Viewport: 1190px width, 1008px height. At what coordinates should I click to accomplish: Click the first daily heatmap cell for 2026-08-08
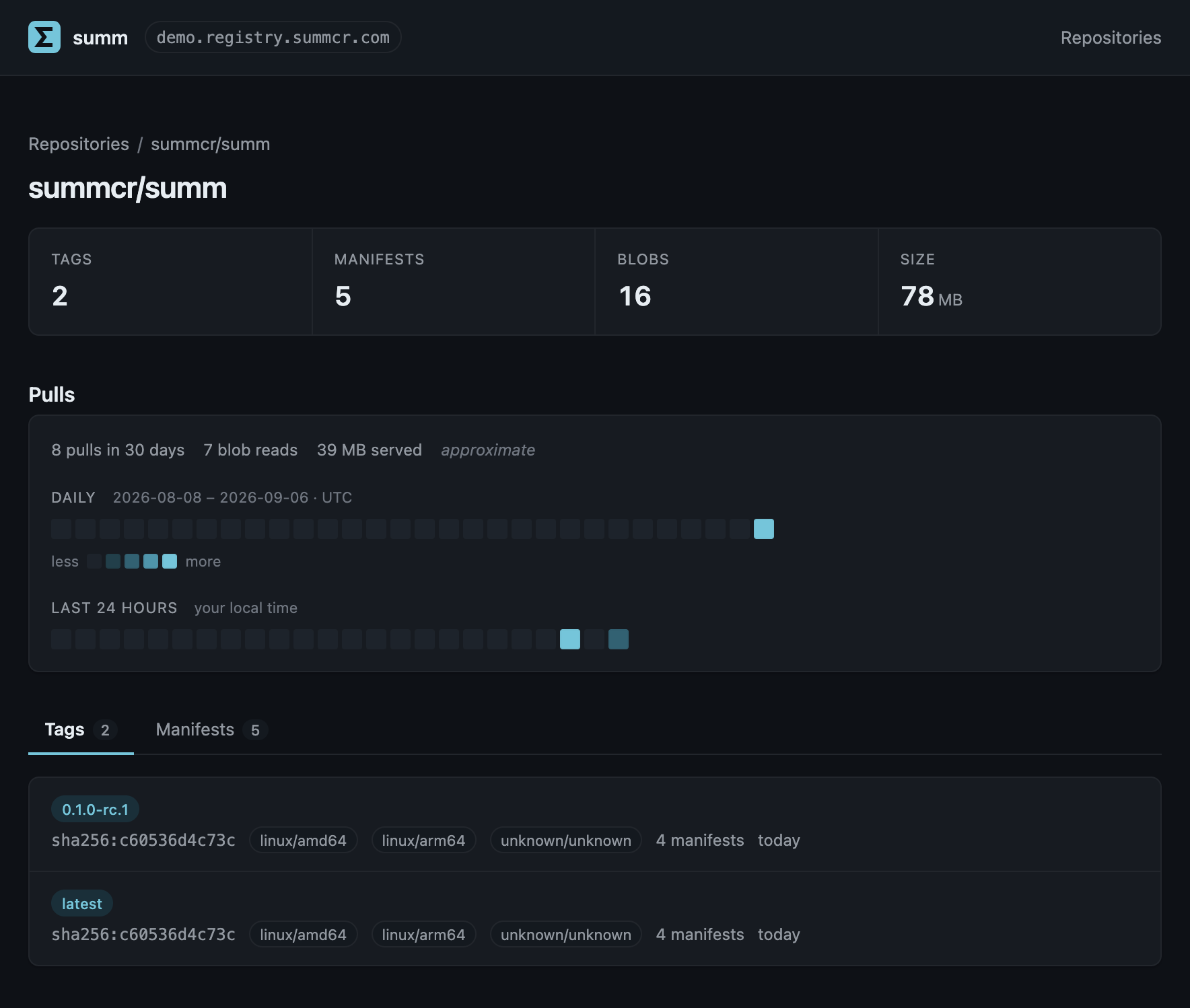coord(61,529)
